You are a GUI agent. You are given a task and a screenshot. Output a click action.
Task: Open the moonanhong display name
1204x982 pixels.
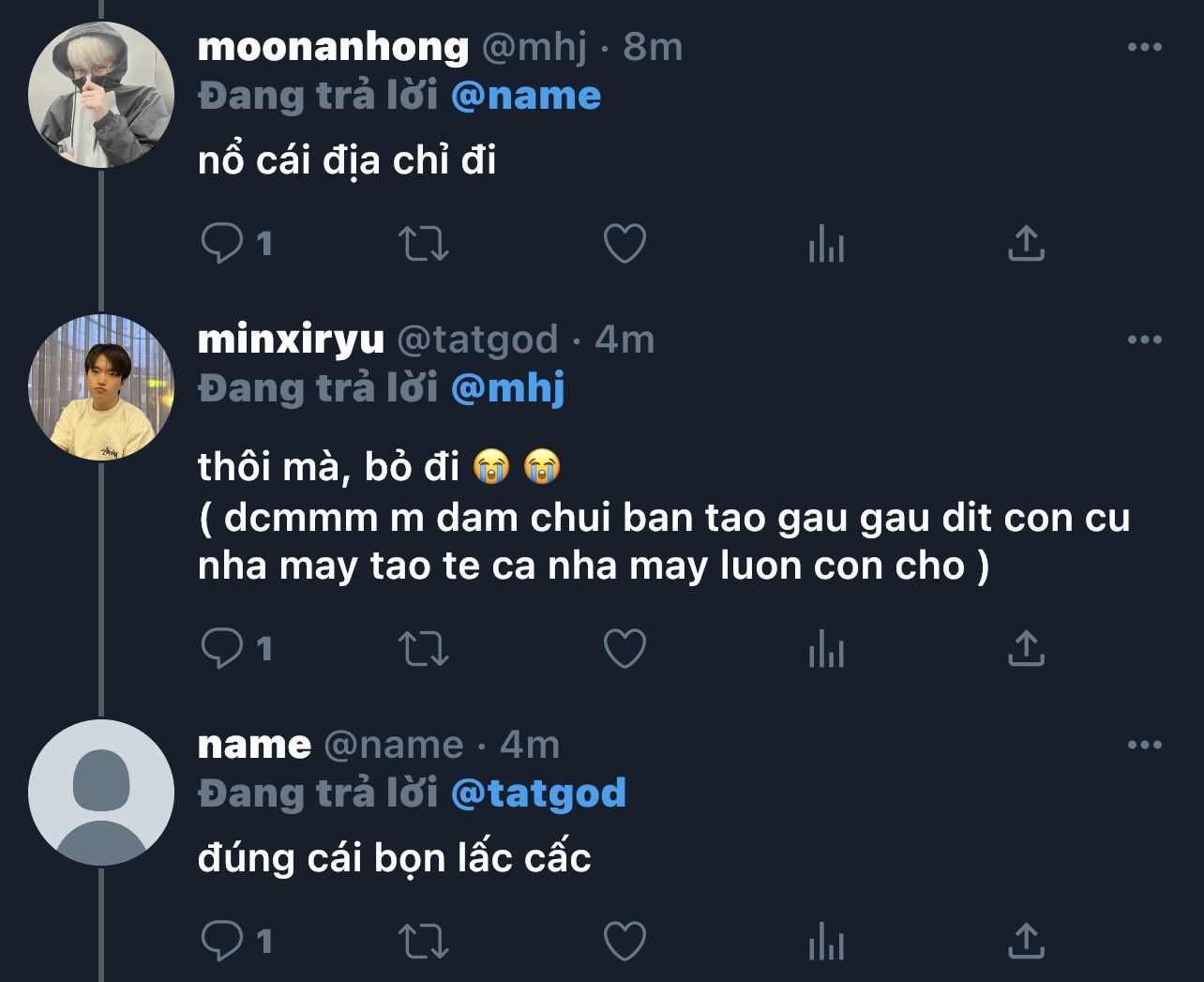click(x=333, y=47)
